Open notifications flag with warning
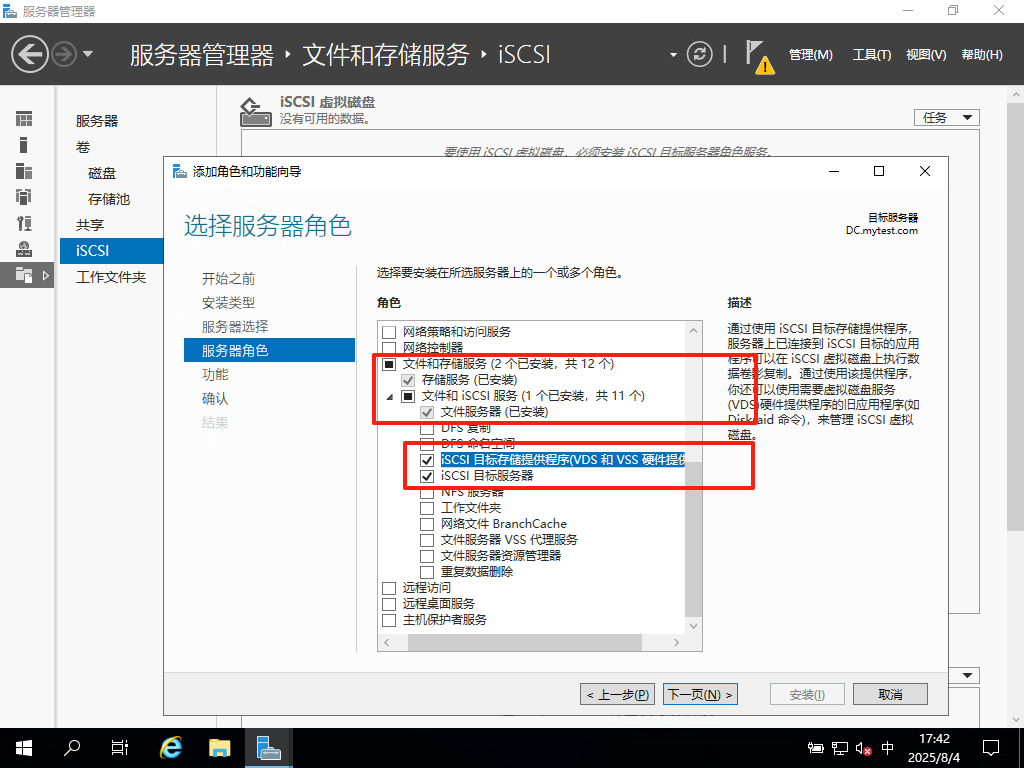Screen dimensions: 1024x768 (760, 57)
